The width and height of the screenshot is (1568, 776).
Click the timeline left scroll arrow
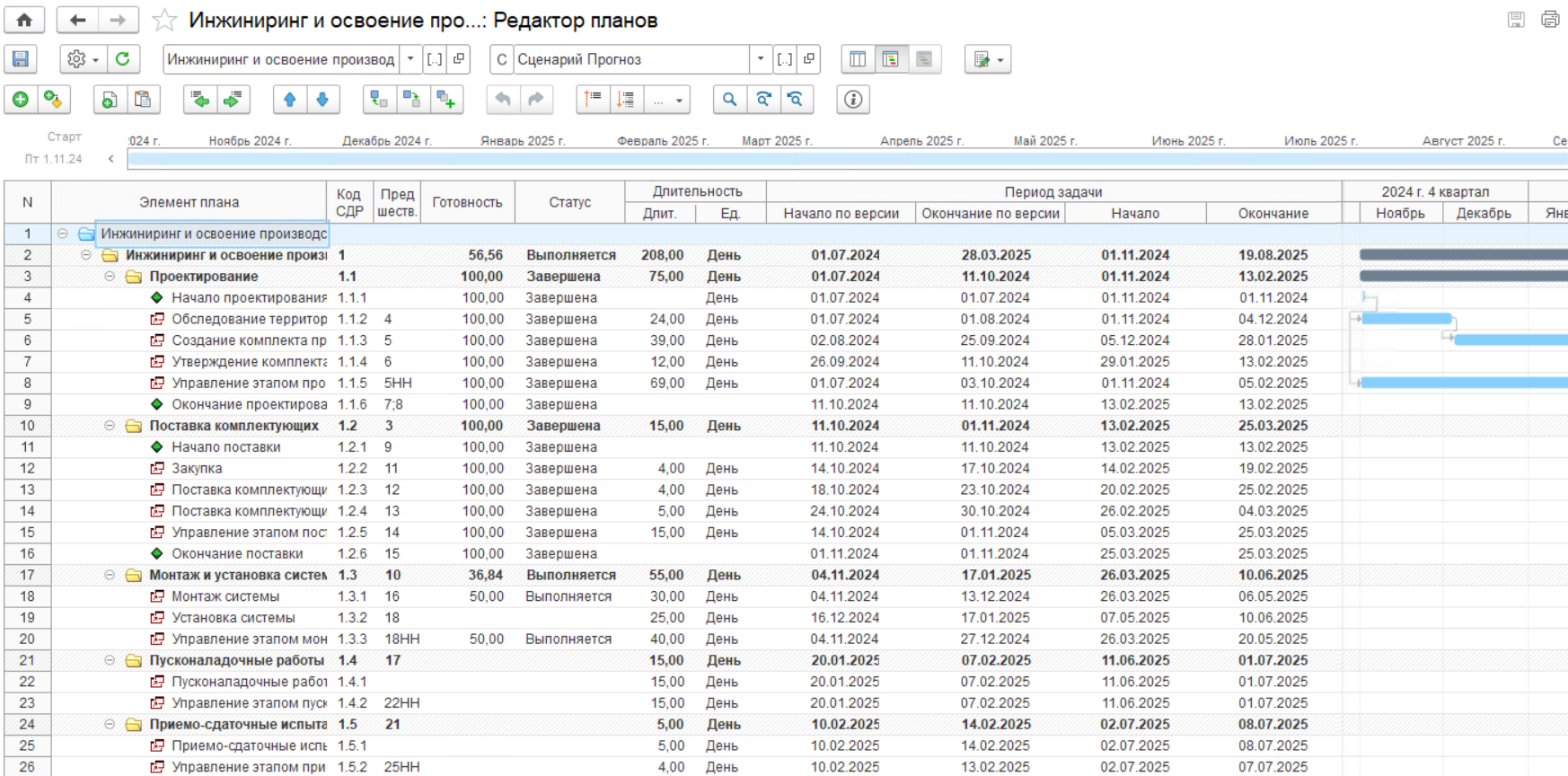pyautogui.click(x=111, y=159)
